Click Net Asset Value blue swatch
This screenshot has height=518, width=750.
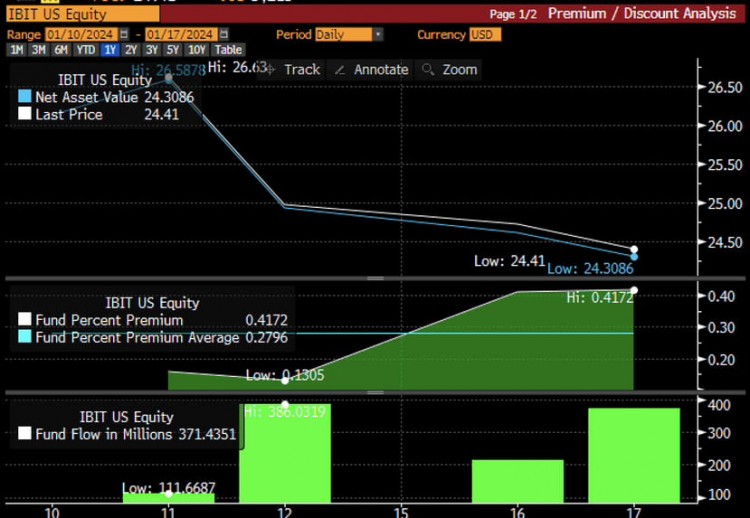pyautogui.click(x=25, y=97)
